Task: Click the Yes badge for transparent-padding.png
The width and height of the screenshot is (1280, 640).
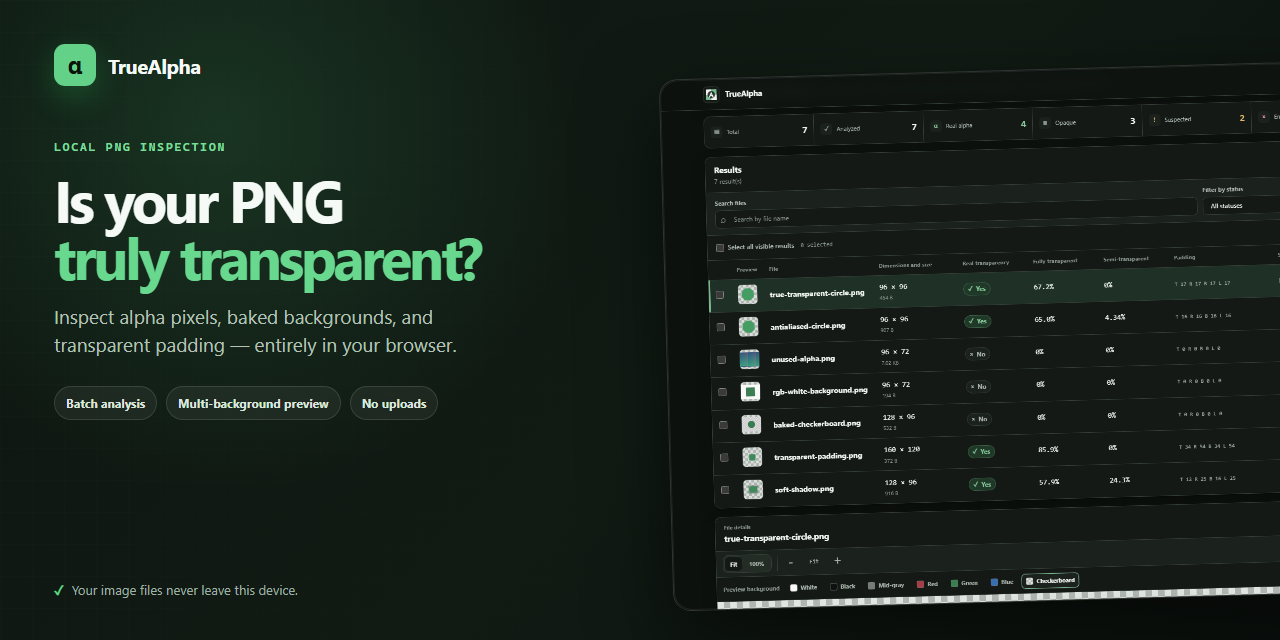Action: click(982, 451)
